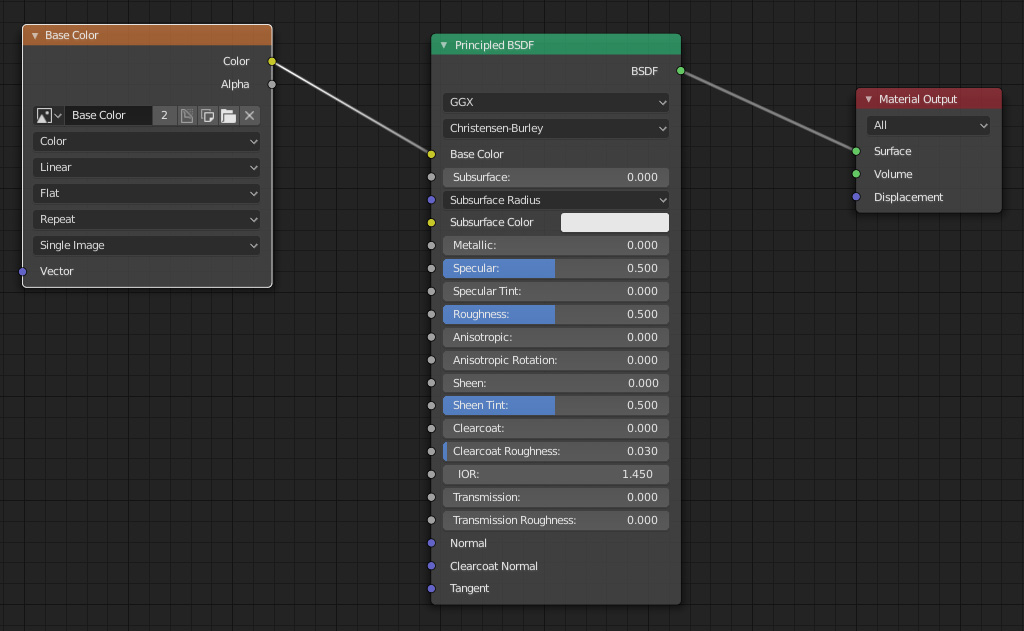Collapse the Material Output node
The height and width of the screenshot is (631, 1024).
(x=869, y=99)
